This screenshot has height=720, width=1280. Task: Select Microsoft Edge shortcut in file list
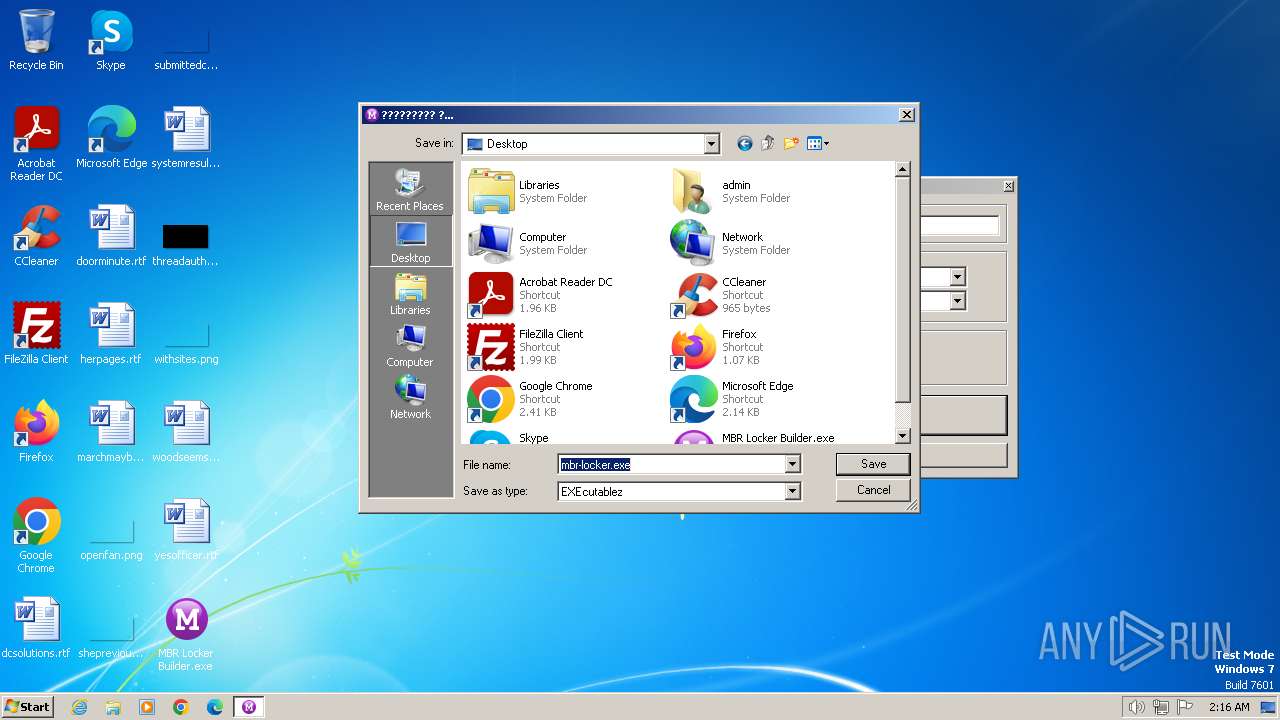(733, 399)
